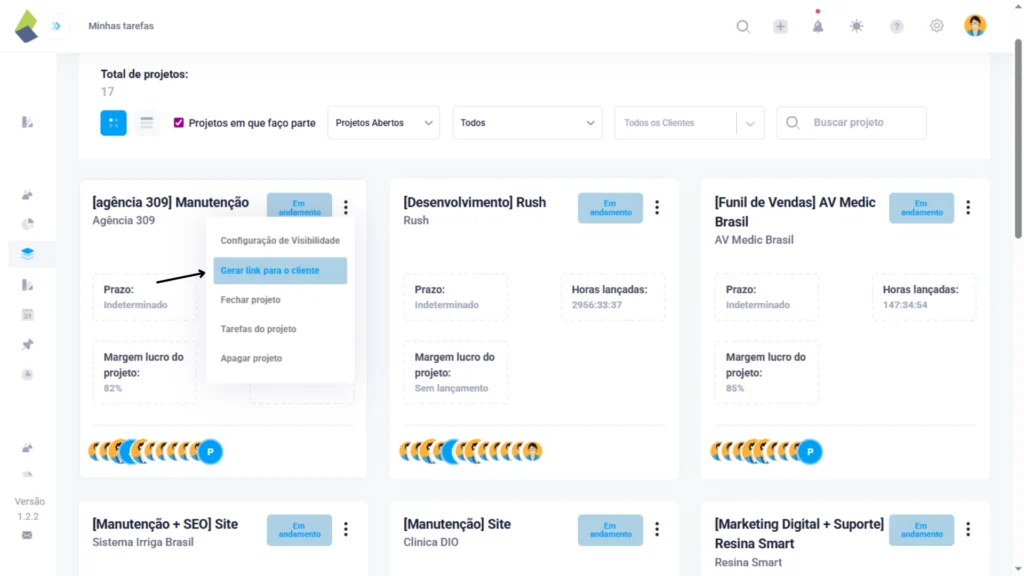Viewport: 1024px width, 576px height.
Task: Open the help question mark icon
Action: pos(896,25)
